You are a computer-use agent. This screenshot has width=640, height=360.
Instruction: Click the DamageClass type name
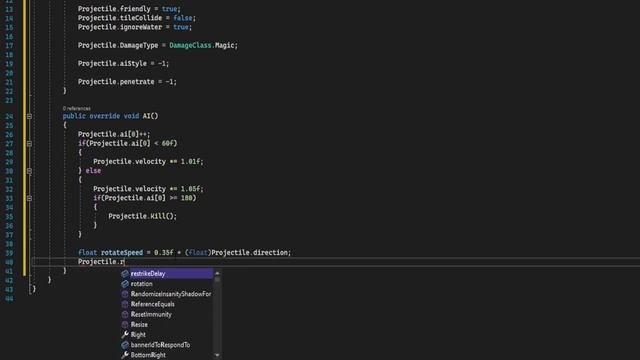190,45
